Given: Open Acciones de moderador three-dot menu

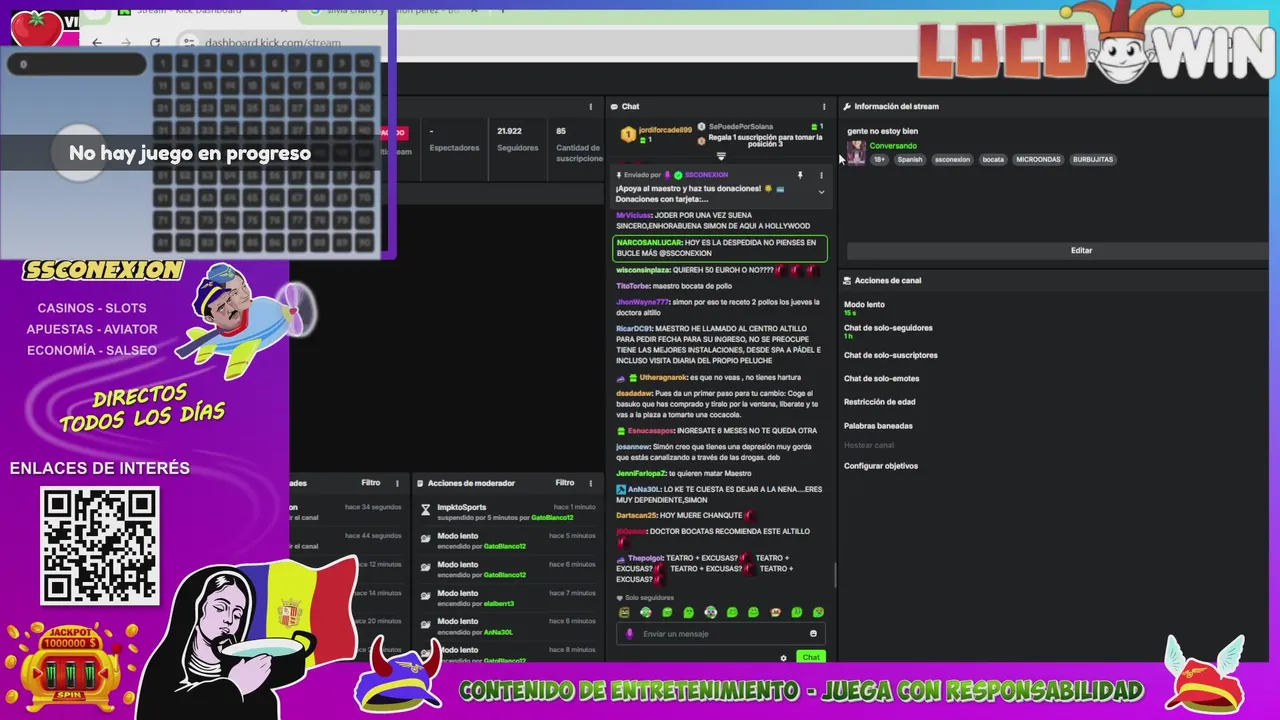Looking at the screenshot, I should [x=592, y=483].
